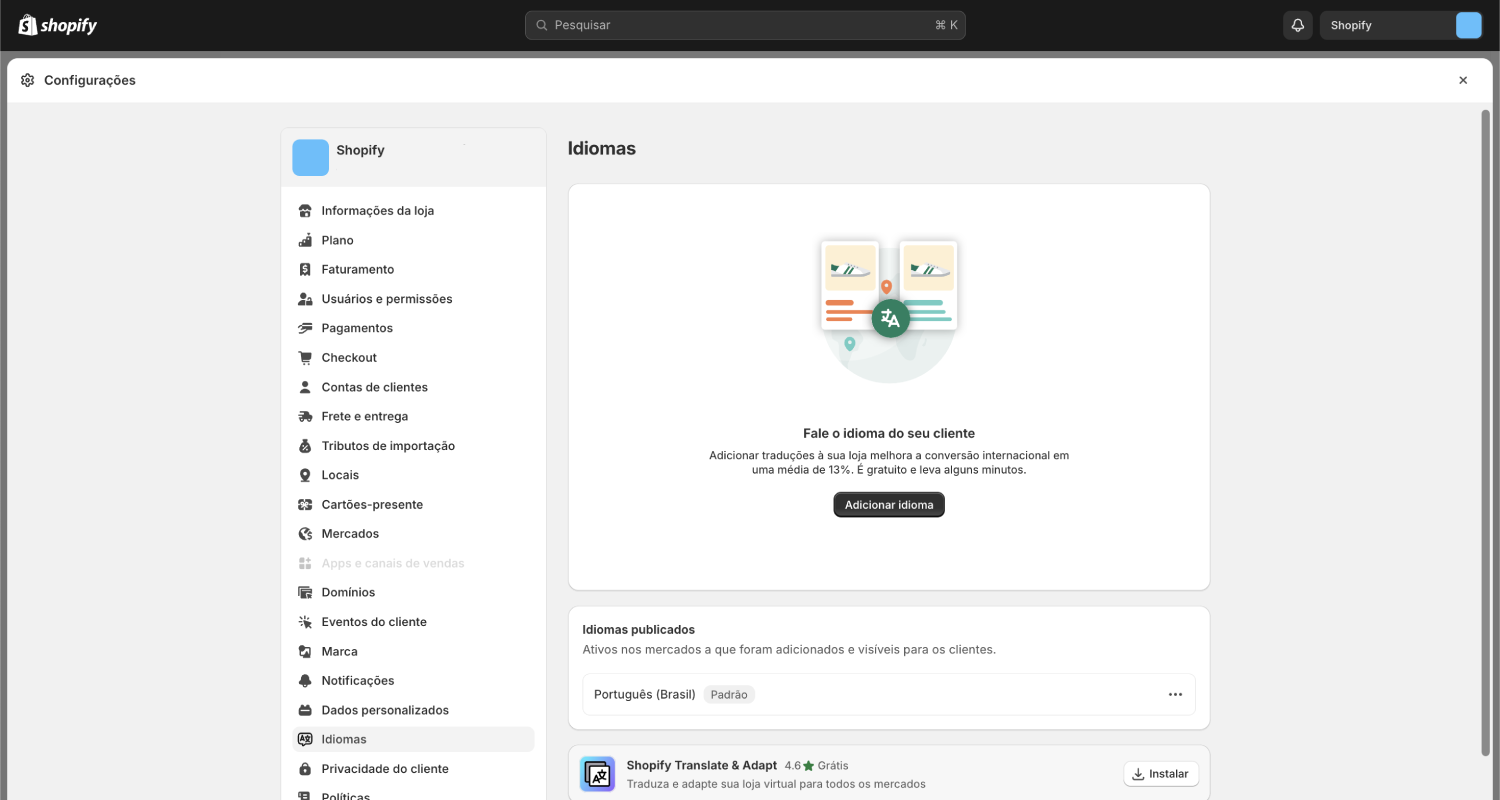
Task: Click the store icon beside Informações da loja
Action: [305, 211]
